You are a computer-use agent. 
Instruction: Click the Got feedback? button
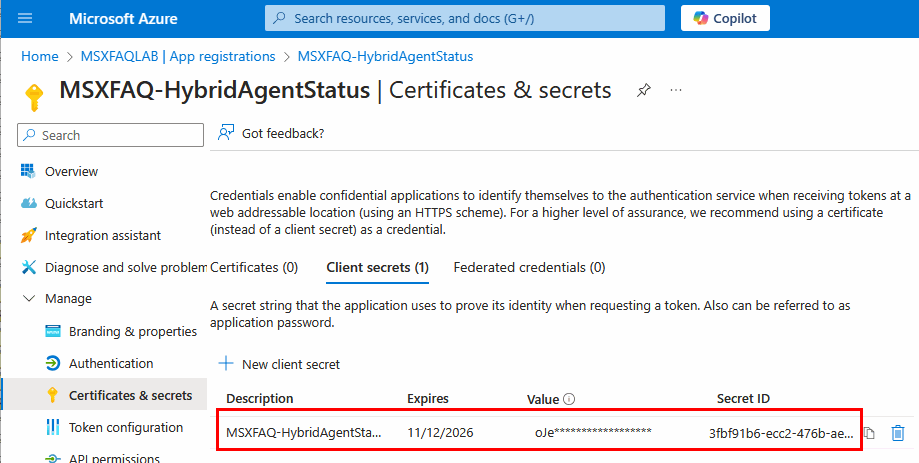point(271,133)
